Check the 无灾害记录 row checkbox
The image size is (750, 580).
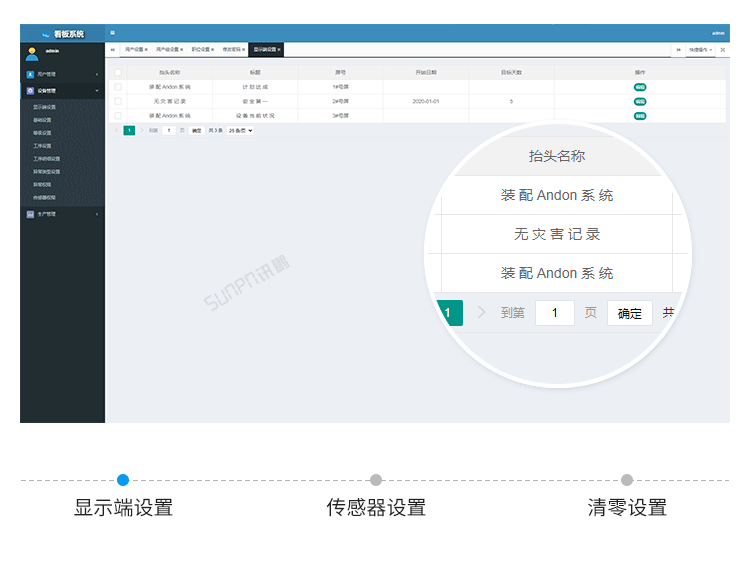pyautogui.click(x=118, y=101)
